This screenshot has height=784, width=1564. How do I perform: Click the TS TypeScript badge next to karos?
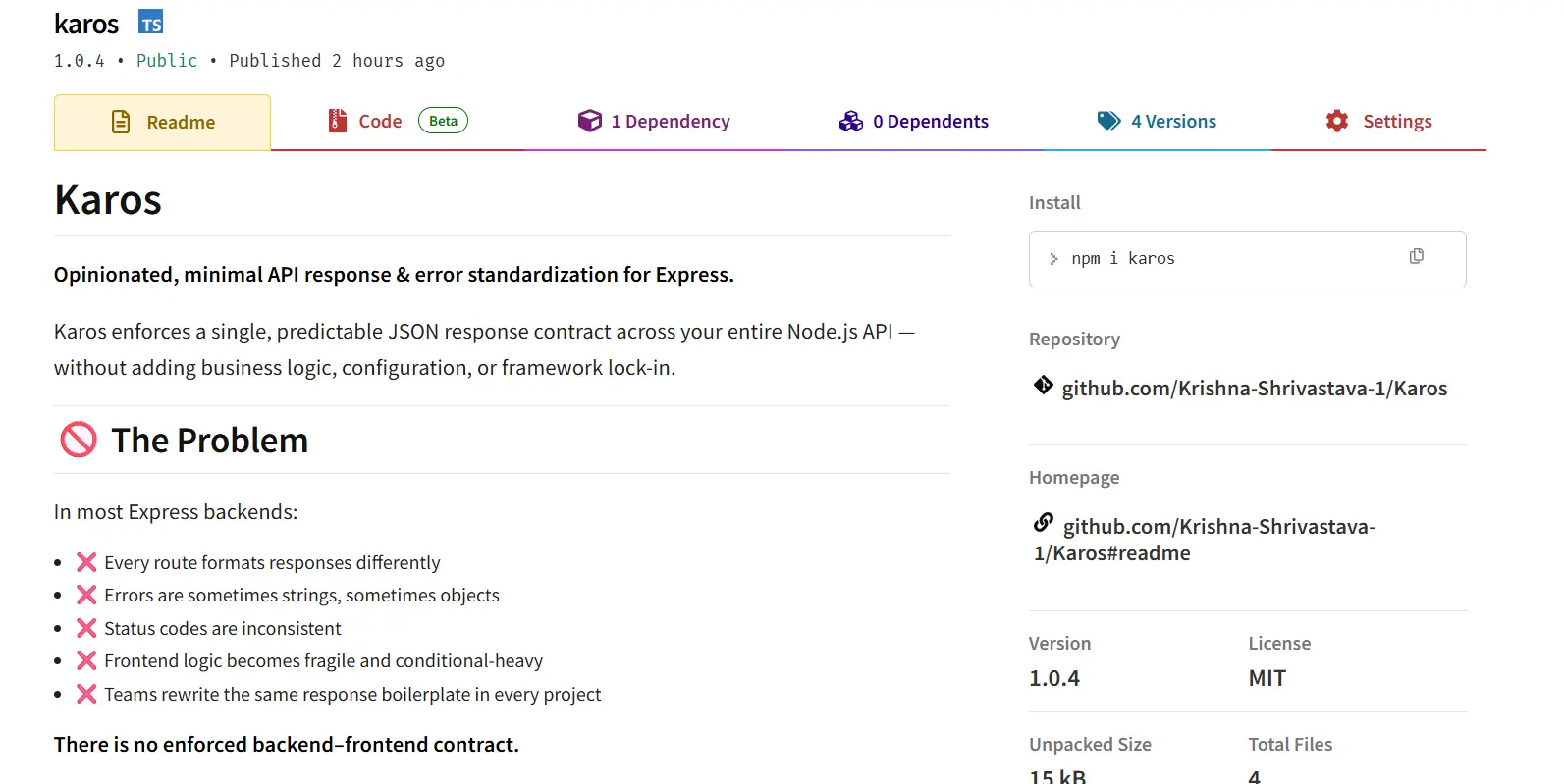[150, 22]
